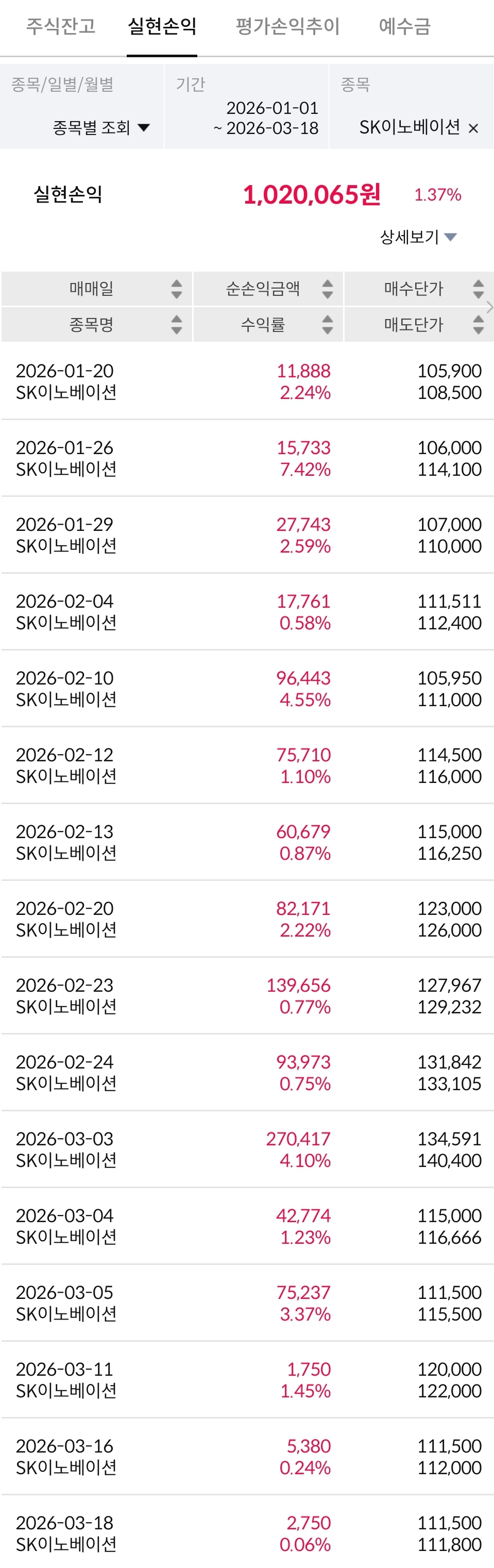494x1568 pixels.
Task: Tap the 2026-02-23 trade row
Action: tap(247, 996)
